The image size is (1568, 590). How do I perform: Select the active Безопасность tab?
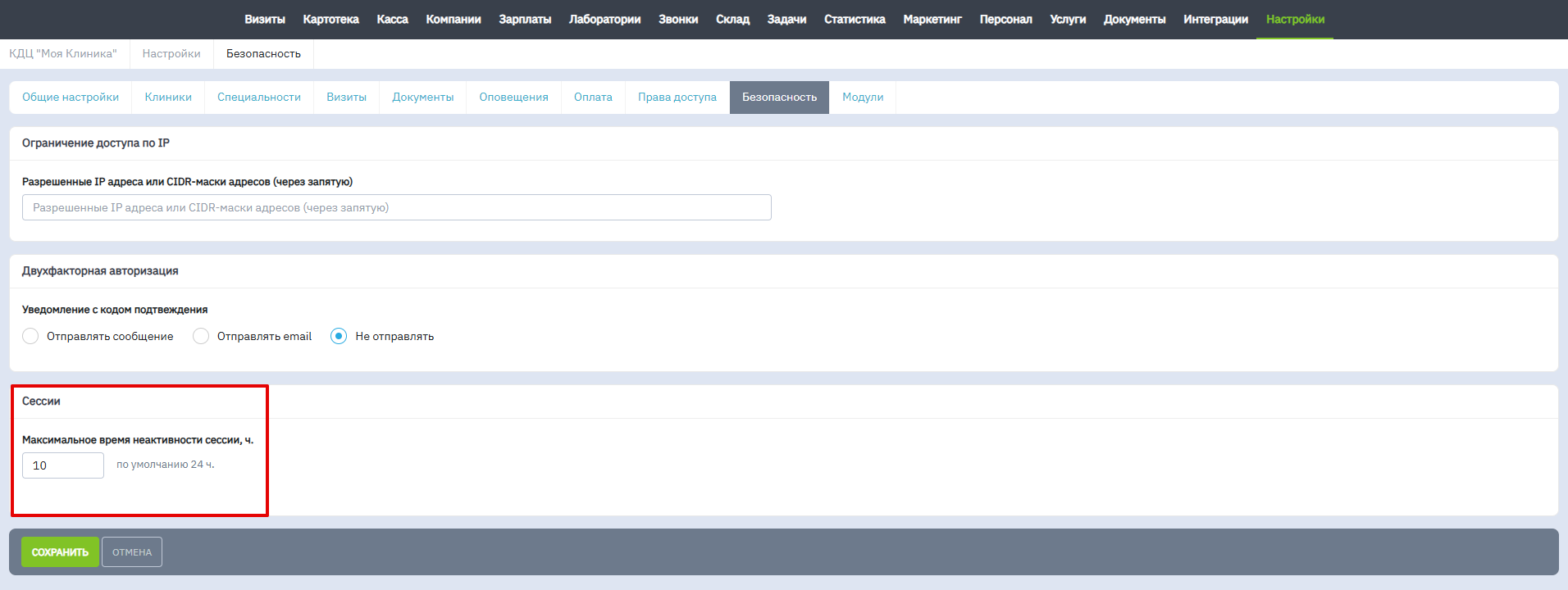pyautogui.click(x=779, y=97)
